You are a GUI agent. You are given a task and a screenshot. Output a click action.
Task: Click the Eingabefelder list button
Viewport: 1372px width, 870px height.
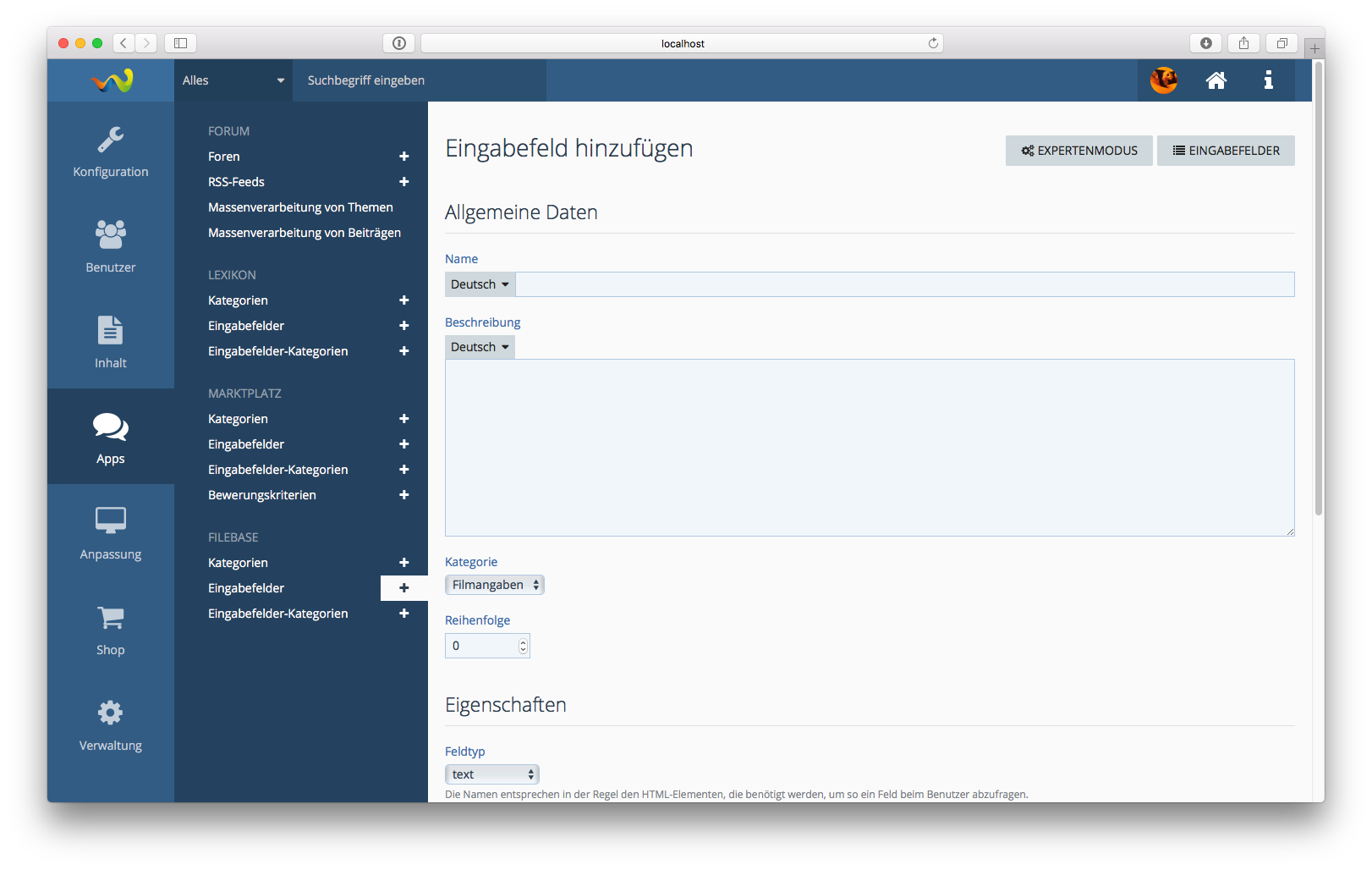(1225, 151)
